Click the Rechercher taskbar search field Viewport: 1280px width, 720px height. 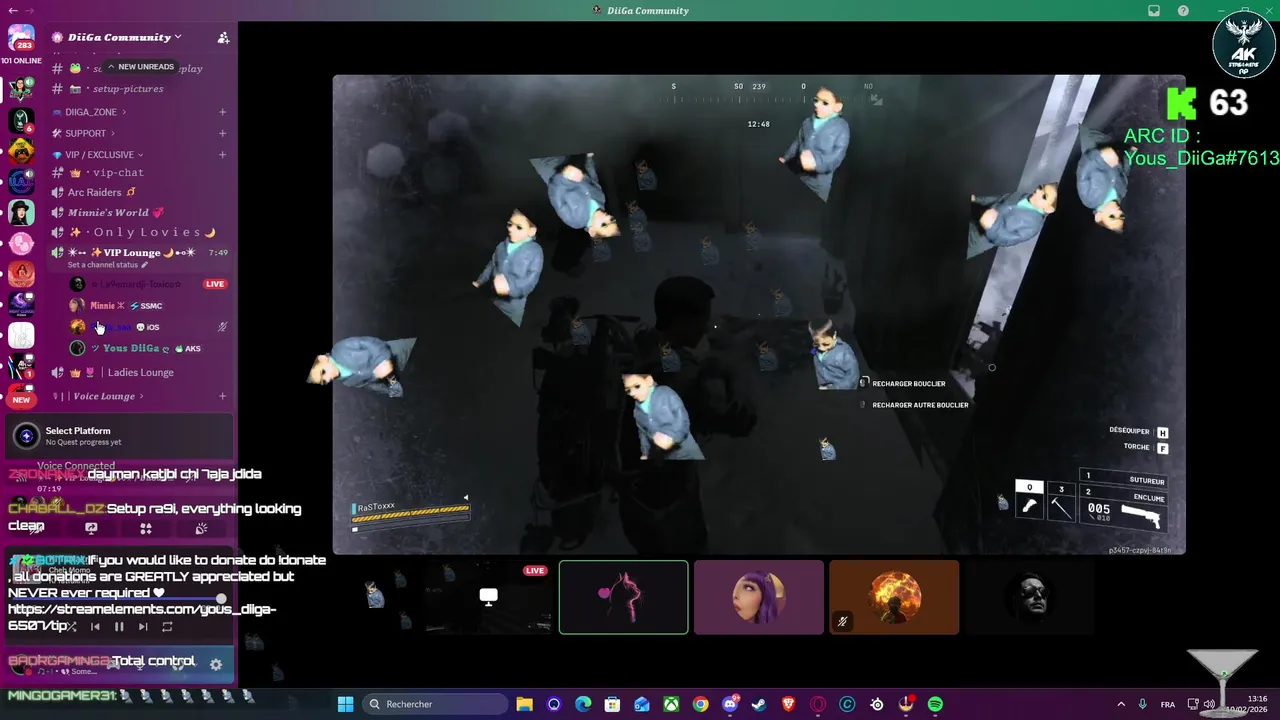[434, 704]
